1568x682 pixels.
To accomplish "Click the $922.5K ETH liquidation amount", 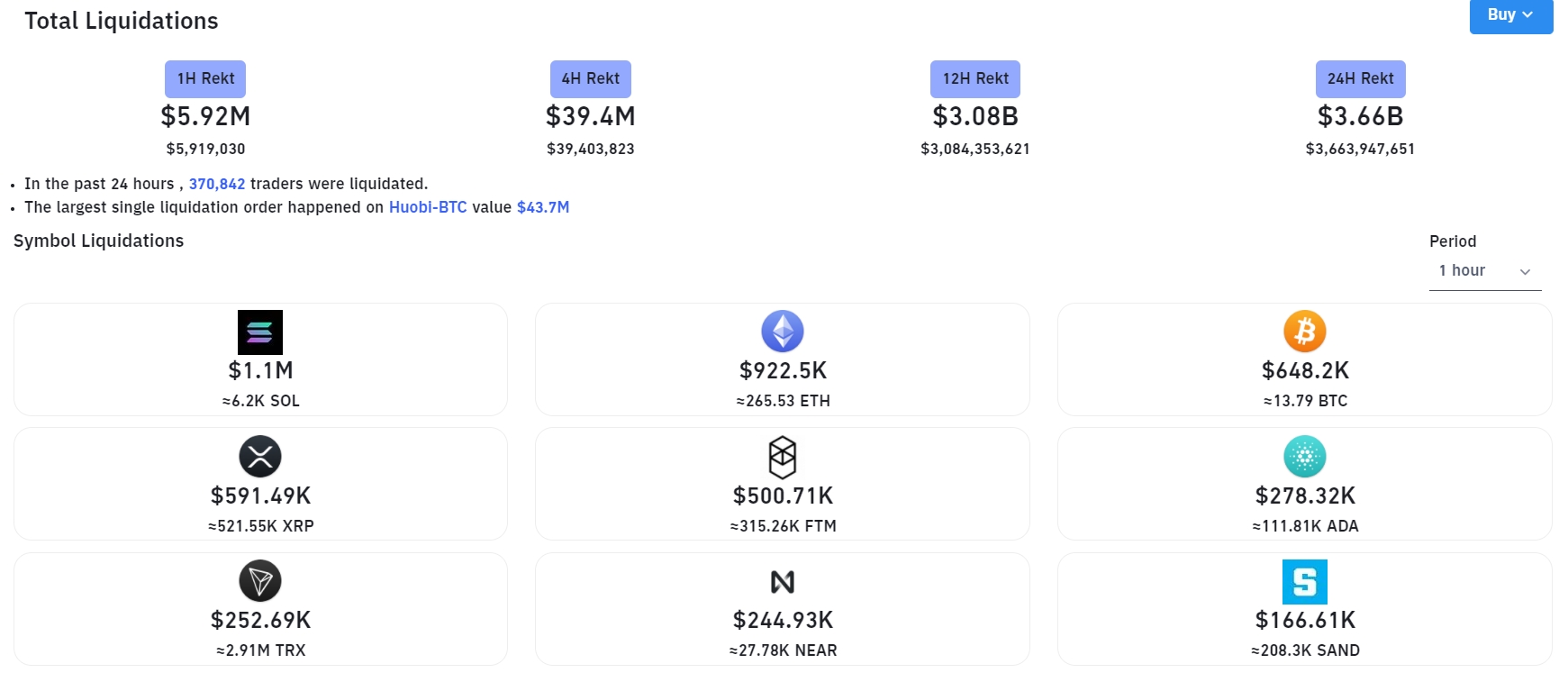I will (x=783, y=370).
